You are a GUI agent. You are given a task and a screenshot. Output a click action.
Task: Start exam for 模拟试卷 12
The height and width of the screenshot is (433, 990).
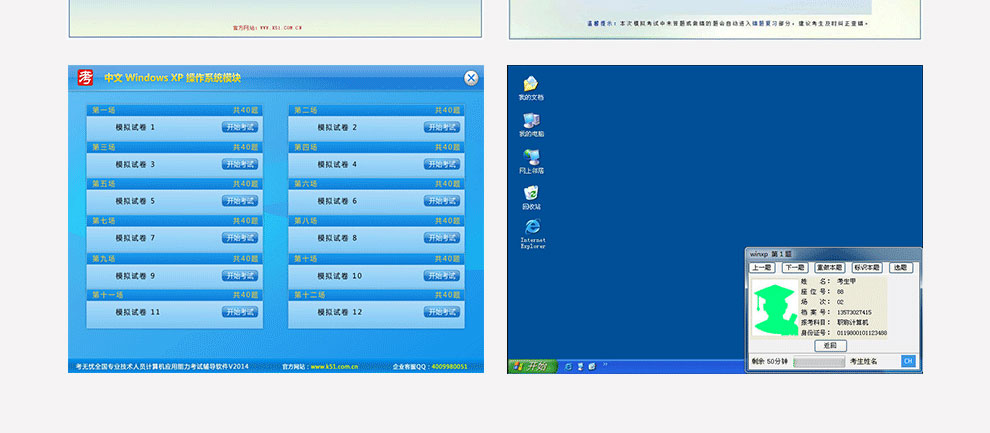(442, 312)
